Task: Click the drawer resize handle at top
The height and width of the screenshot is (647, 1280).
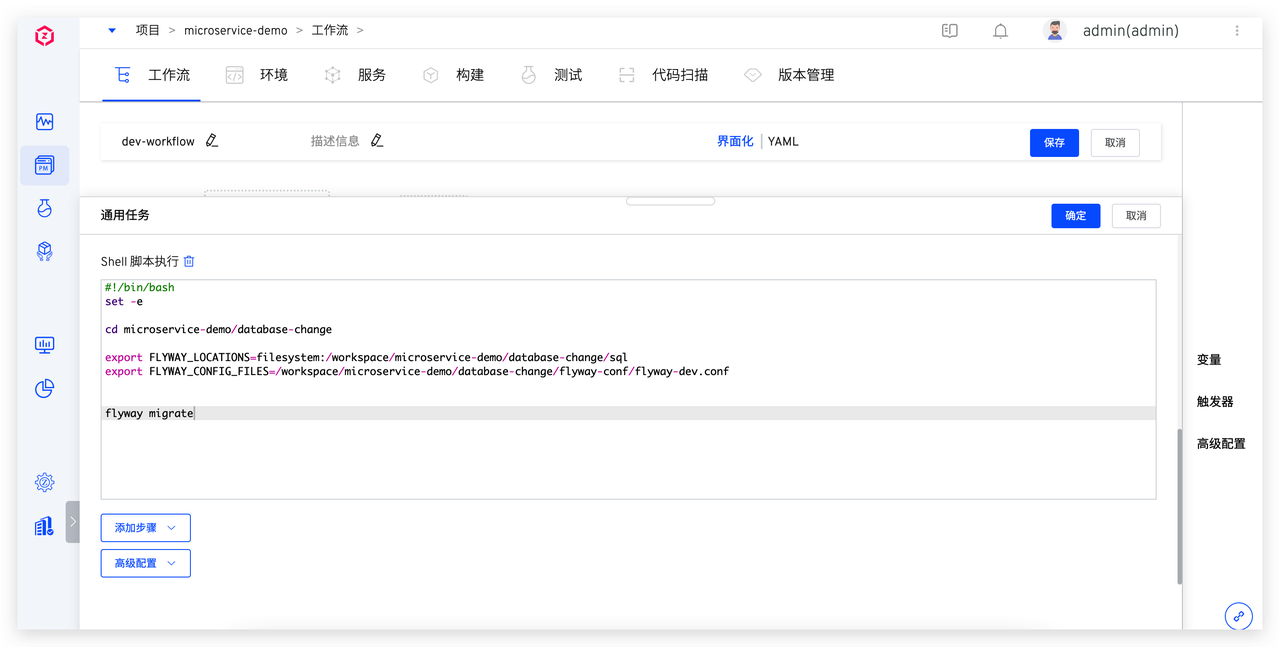Action: [x=670, y=201]
